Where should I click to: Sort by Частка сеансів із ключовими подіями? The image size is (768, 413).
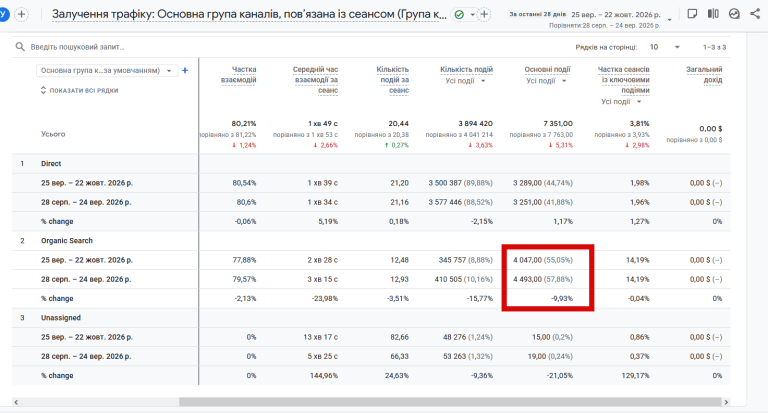click(624, 80)
